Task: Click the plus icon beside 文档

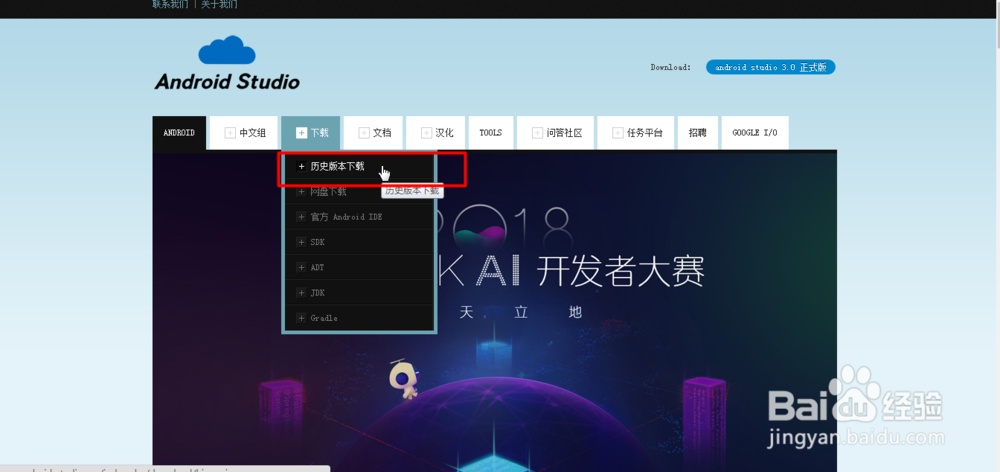Action: pos(364,133)
